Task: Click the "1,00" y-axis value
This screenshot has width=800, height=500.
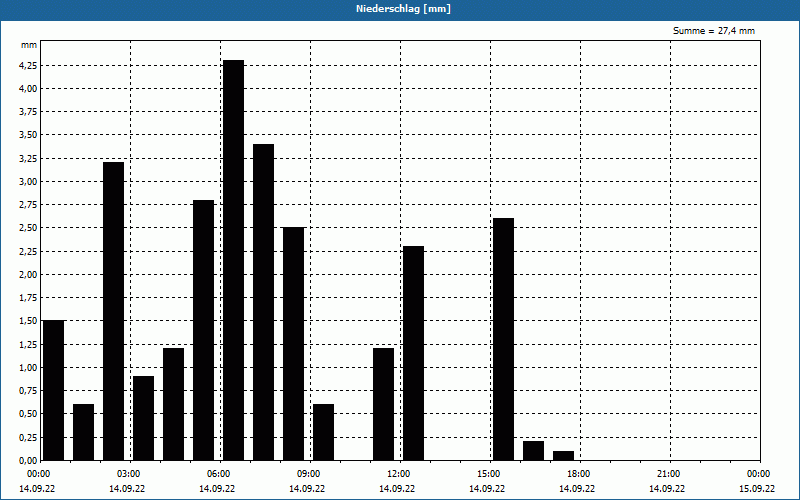Action: (x=28, y=367)
